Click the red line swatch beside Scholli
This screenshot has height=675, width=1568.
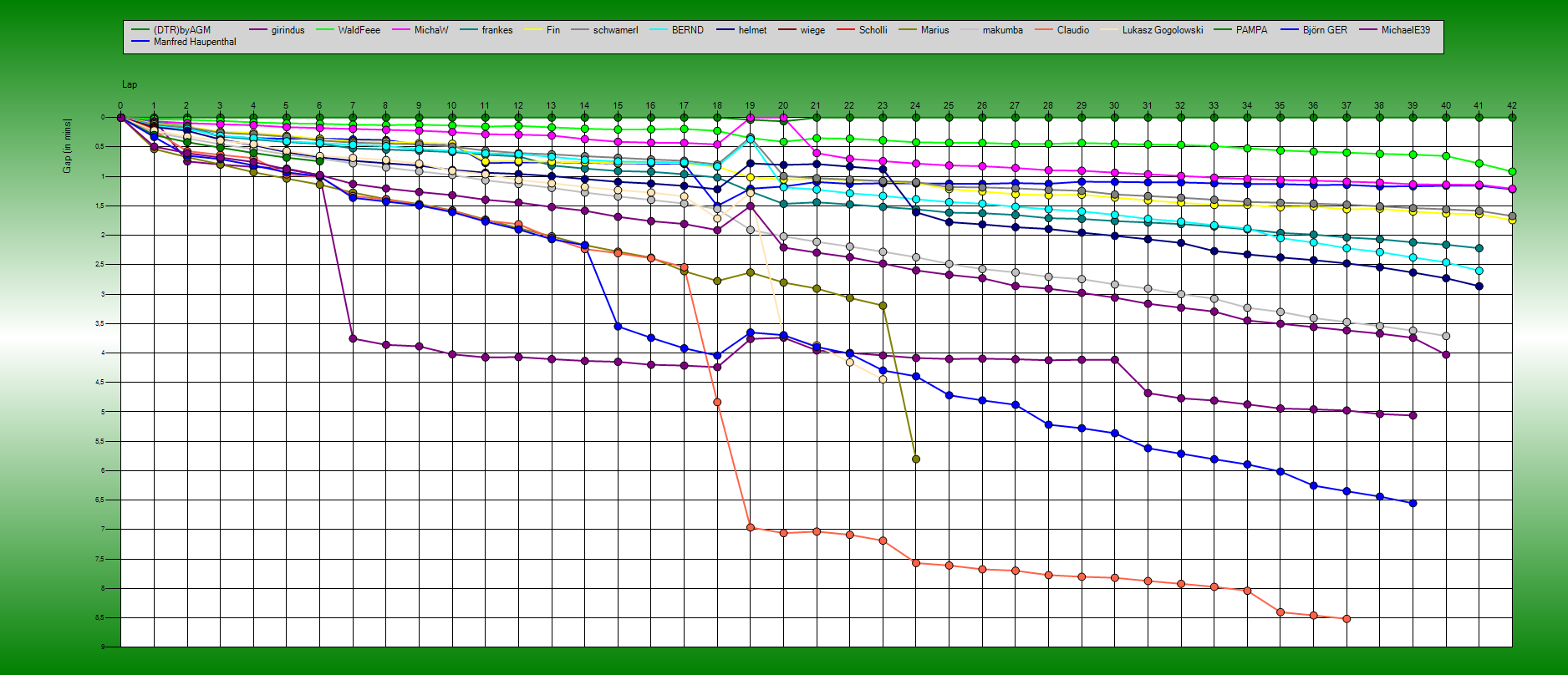[x=846, y=30]
